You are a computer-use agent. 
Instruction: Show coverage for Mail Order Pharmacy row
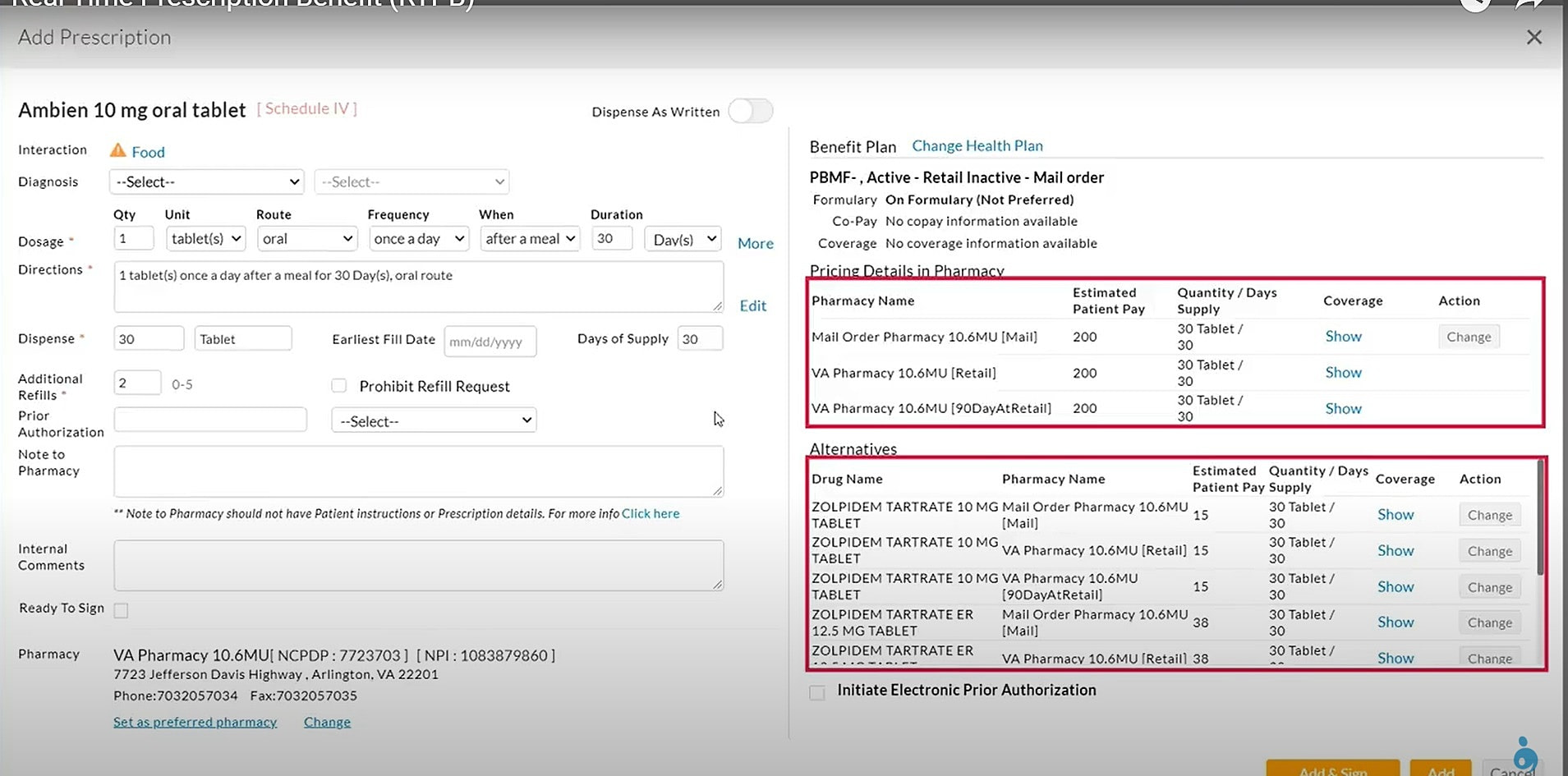pos(1343,337)
